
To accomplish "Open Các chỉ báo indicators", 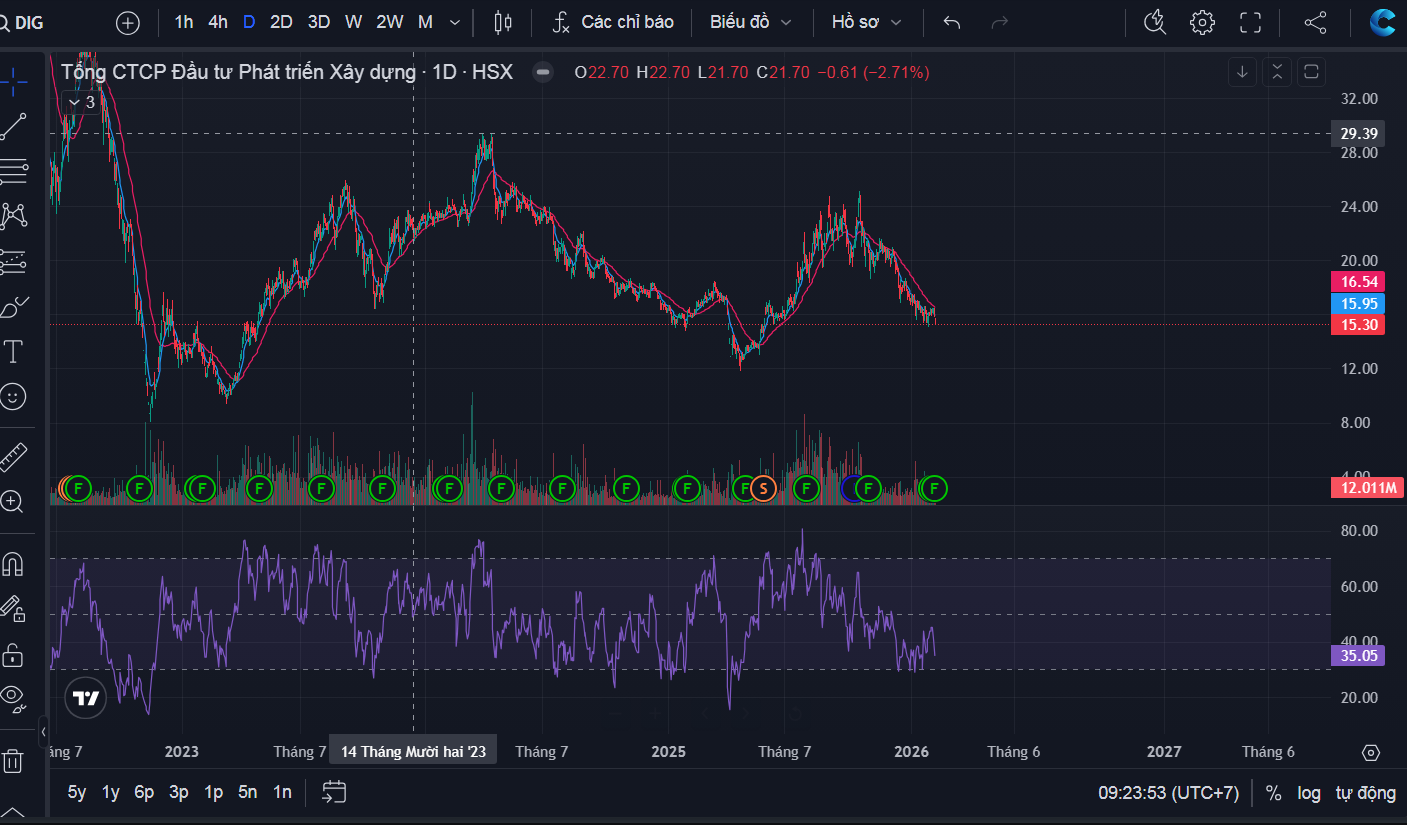I will click(614, 22).
